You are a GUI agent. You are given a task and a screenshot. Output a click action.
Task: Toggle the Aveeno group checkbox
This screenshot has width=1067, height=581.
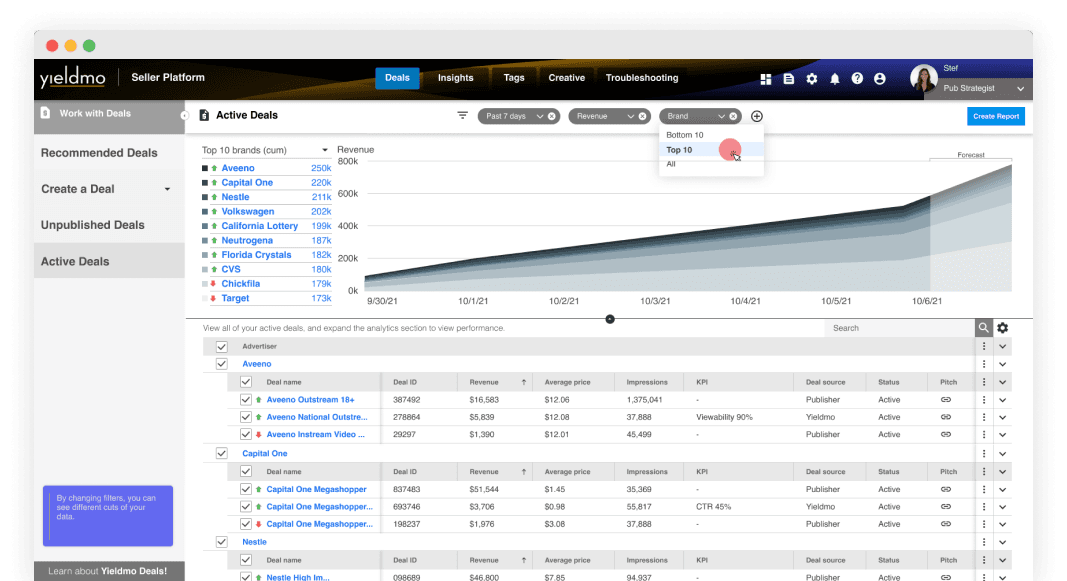[x=222, y=364]
